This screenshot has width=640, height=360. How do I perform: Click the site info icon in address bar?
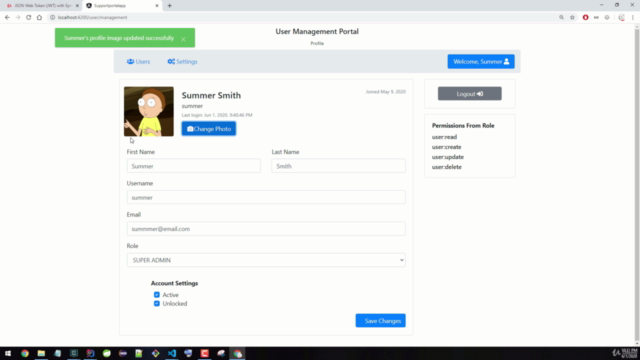(x=52, y=18)
